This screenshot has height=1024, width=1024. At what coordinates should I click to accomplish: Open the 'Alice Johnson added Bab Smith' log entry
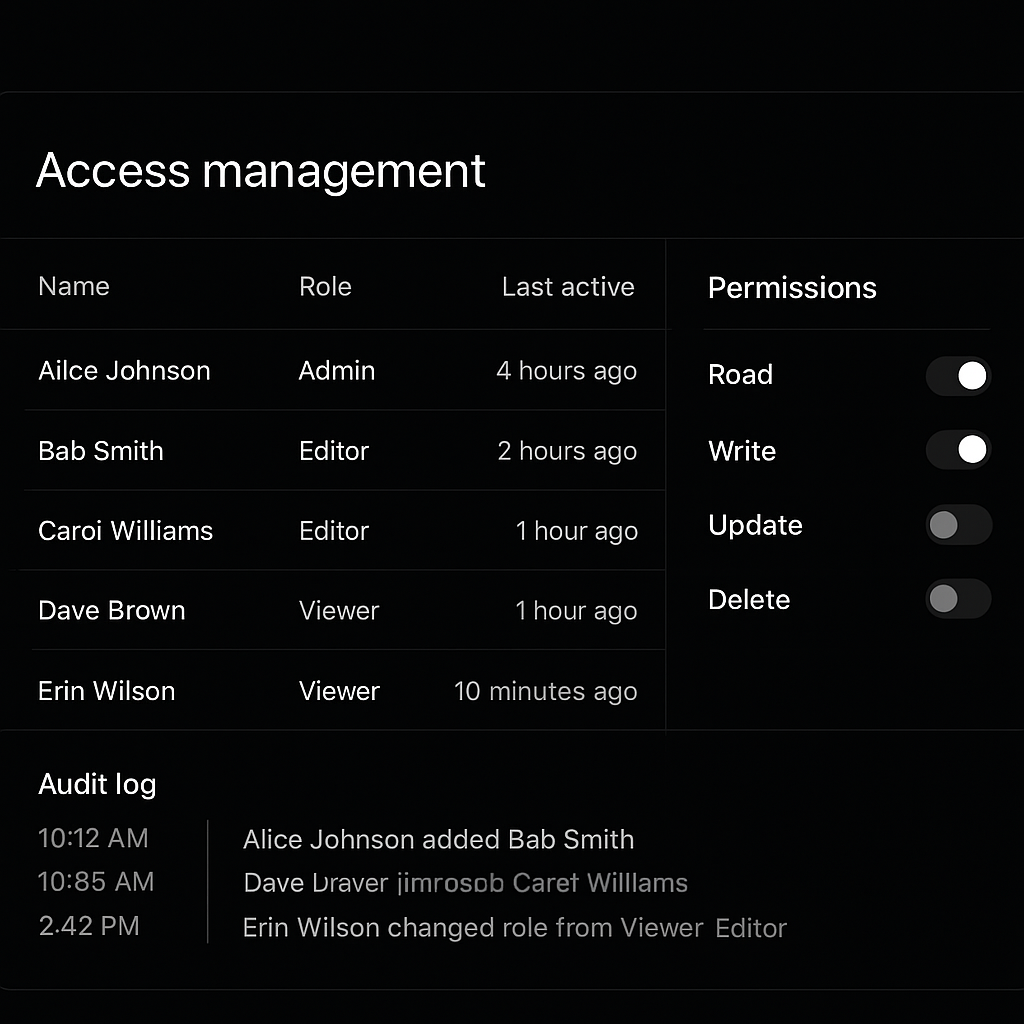tap(438, 839)
